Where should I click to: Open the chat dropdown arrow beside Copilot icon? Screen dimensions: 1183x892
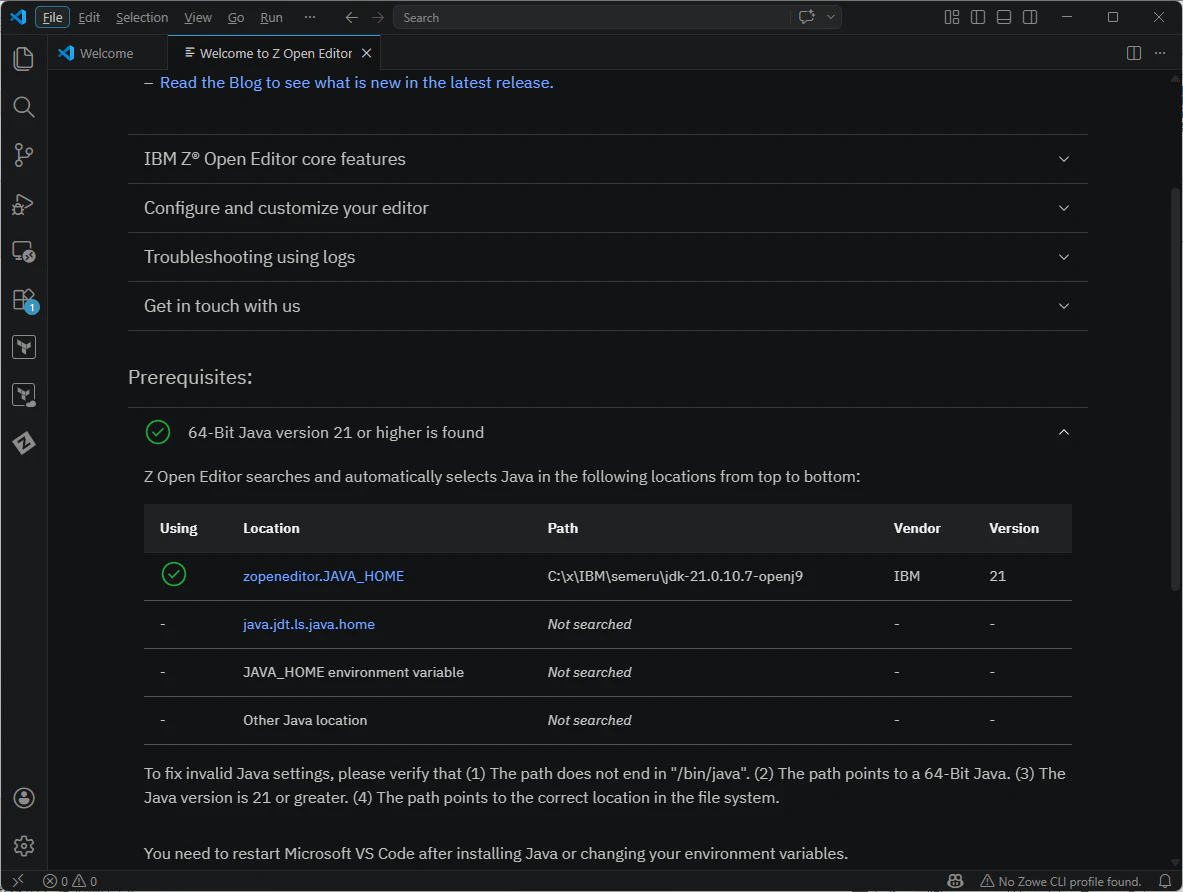point(831,17)
